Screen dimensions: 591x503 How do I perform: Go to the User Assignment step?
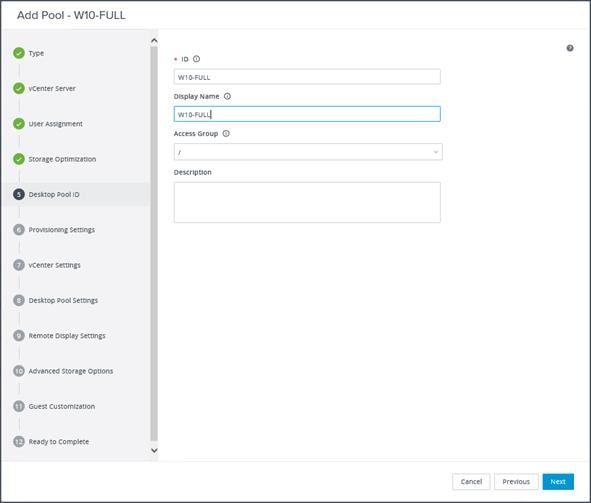(55, 124)
